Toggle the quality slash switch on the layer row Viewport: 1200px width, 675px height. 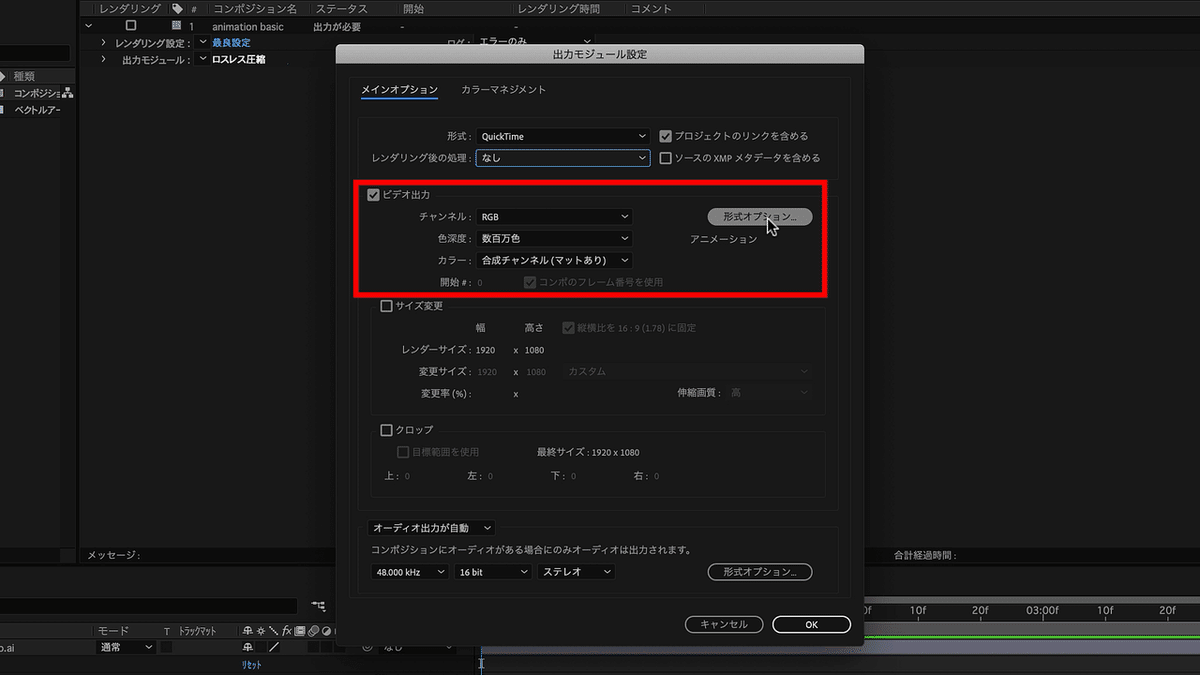click(272, 647)
